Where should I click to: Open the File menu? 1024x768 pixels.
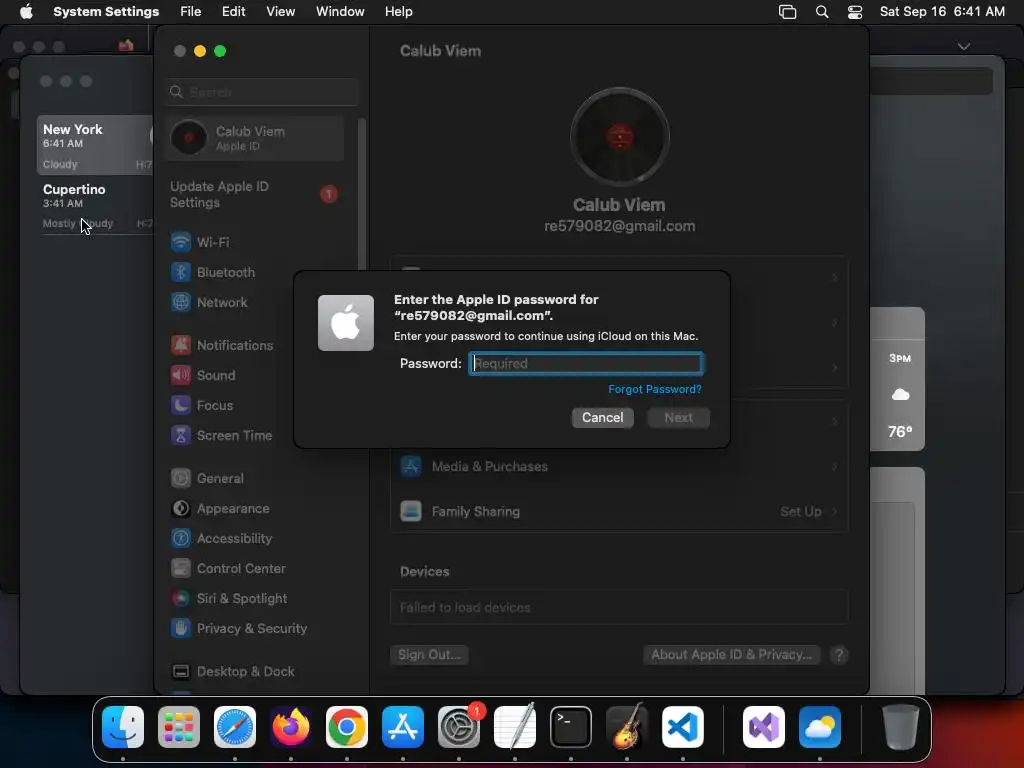[x=191, y=12]
